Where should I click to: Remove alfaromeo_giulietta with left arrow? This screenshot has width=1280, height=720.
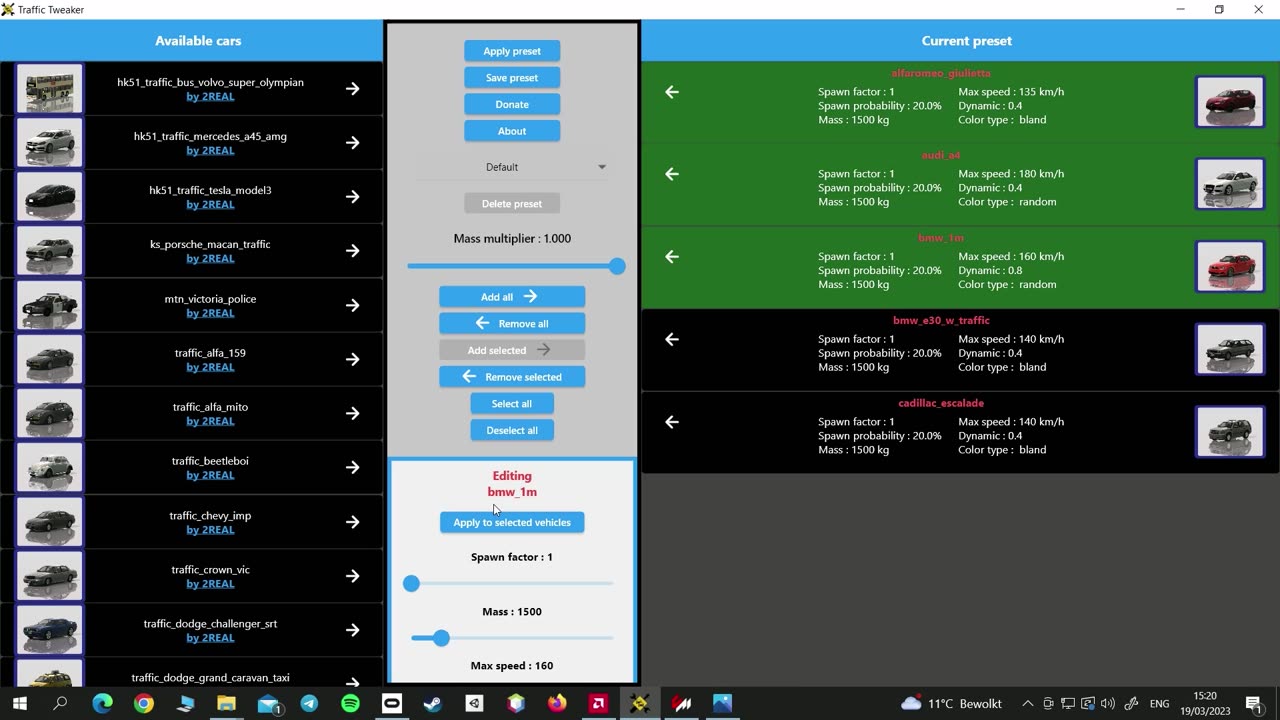coord(672,92)
